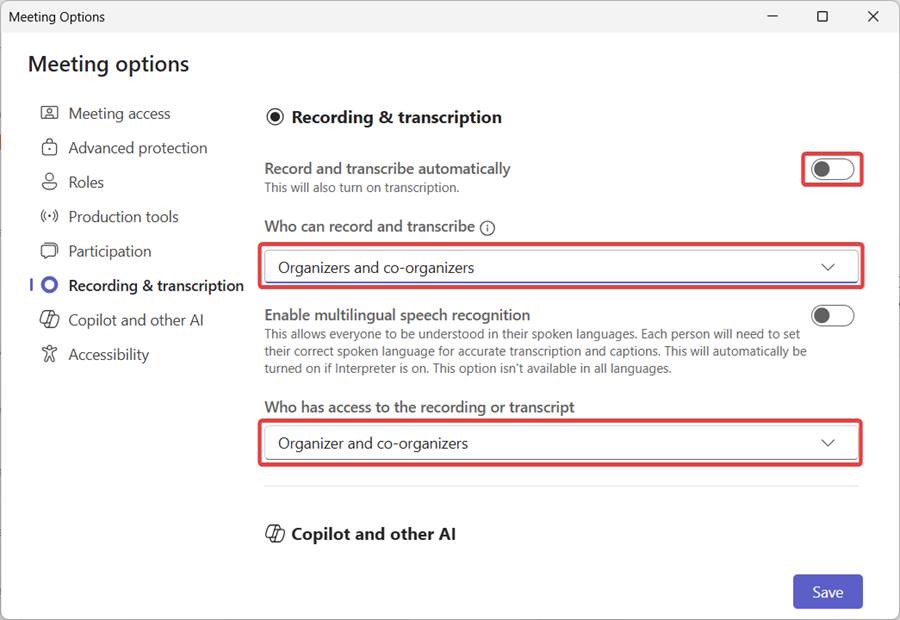Viewport: 900px width, 620px height.
Task: Click the Accessibility figure icon
Action: tap(49, 354)
